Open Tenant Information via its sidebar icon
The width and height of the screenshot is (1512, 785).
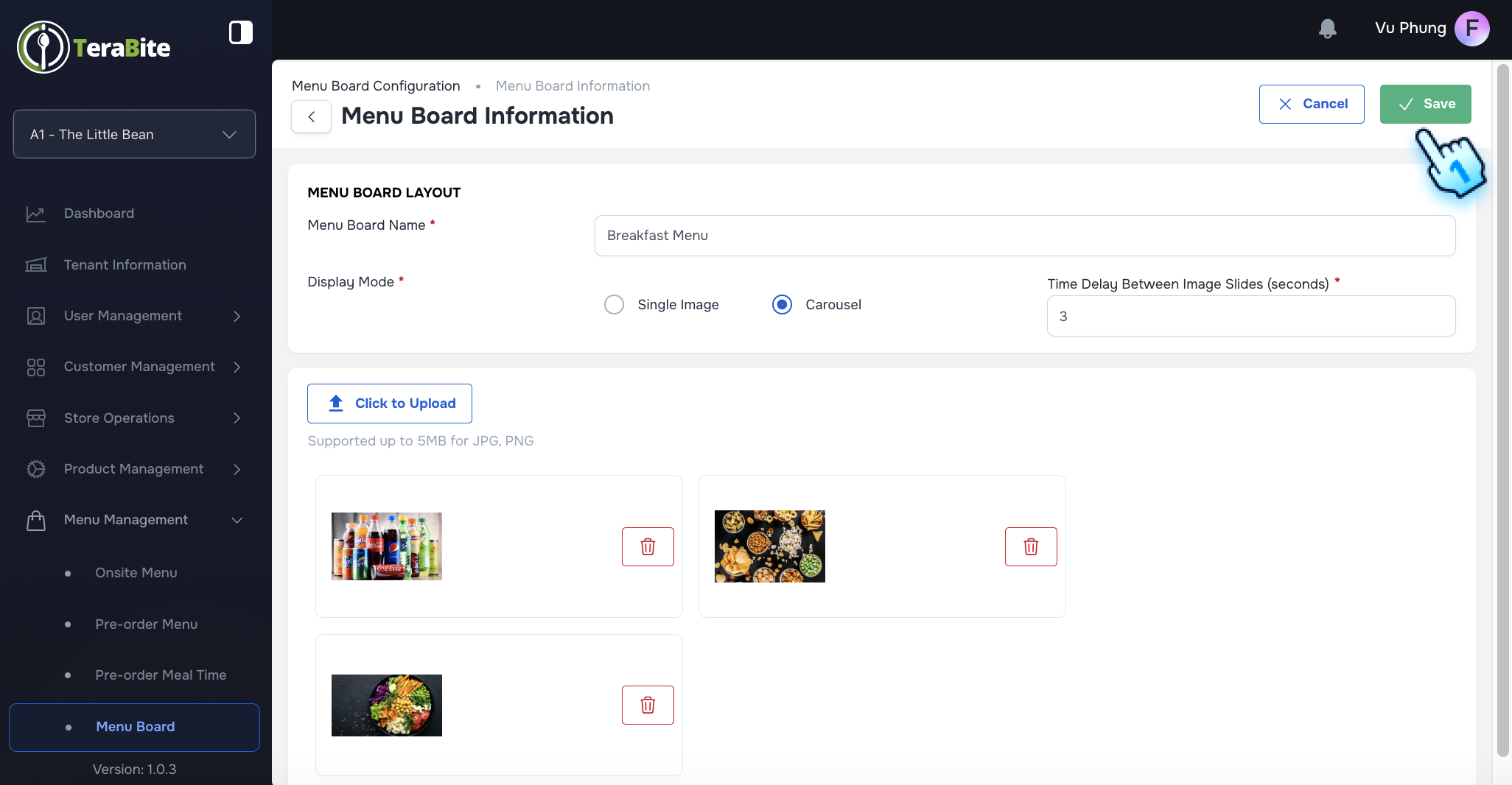point(35,264)
